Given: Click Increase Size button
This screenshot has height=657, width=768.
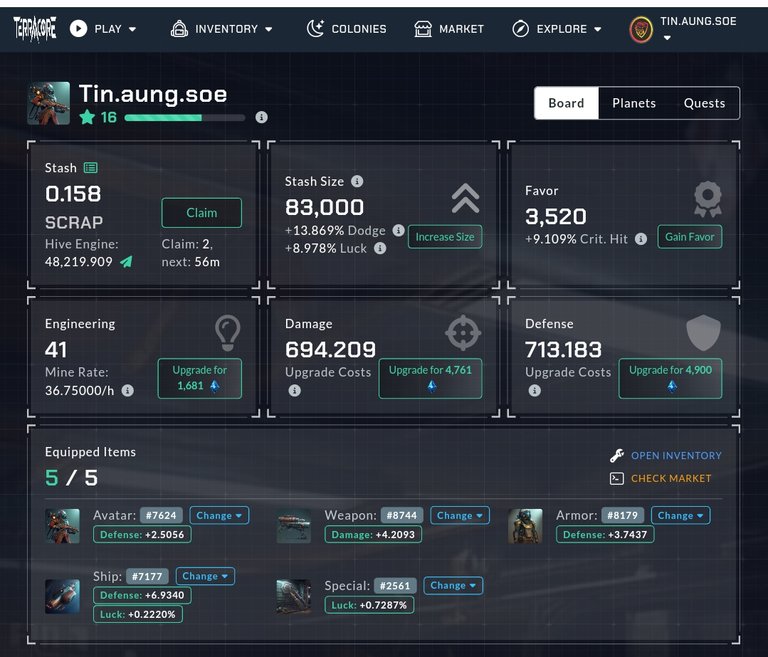Looking at the screenshot, I should point(445,237).
